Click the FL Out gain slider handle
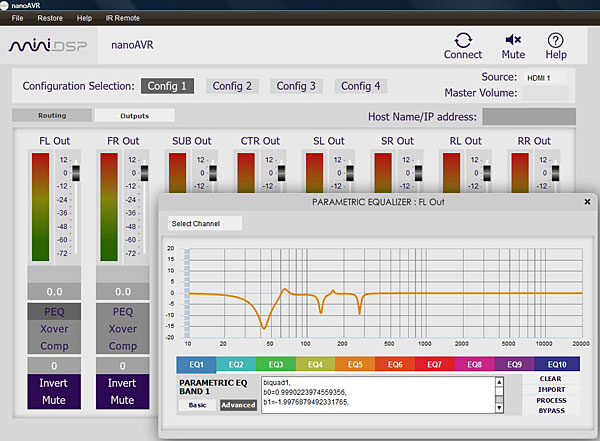Viewport: 600px width, 441px height. click(x=76, y=173)
